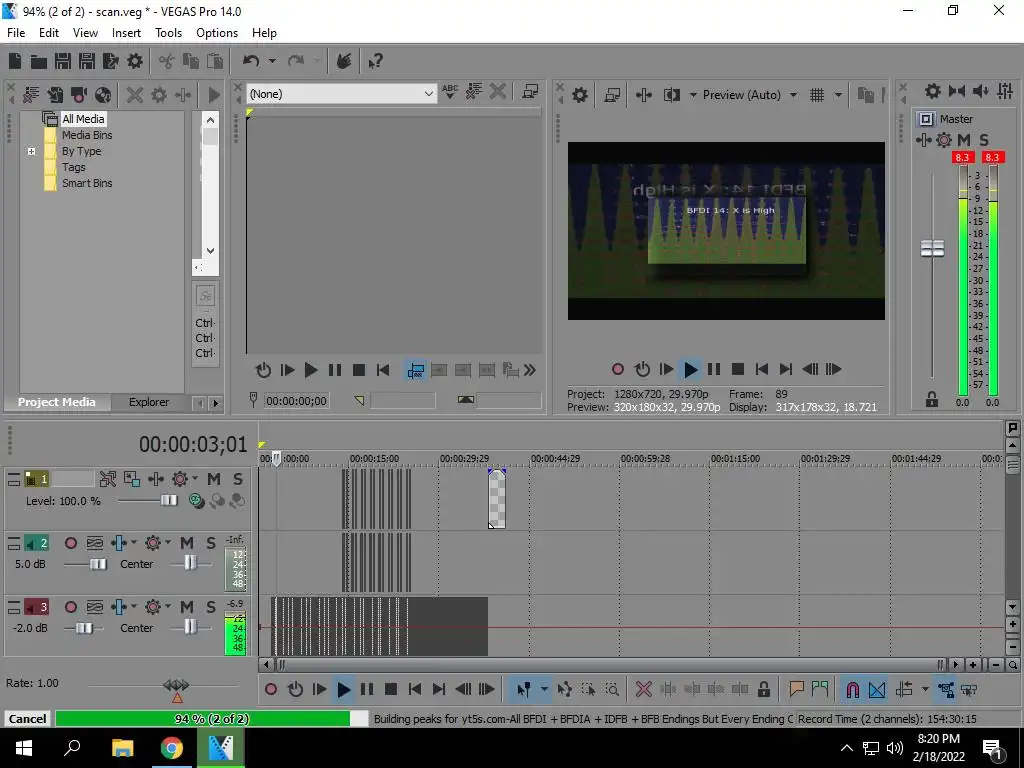
Task: Open the Preview (Auto) quality dropdown
Action: tap(793, 95)
